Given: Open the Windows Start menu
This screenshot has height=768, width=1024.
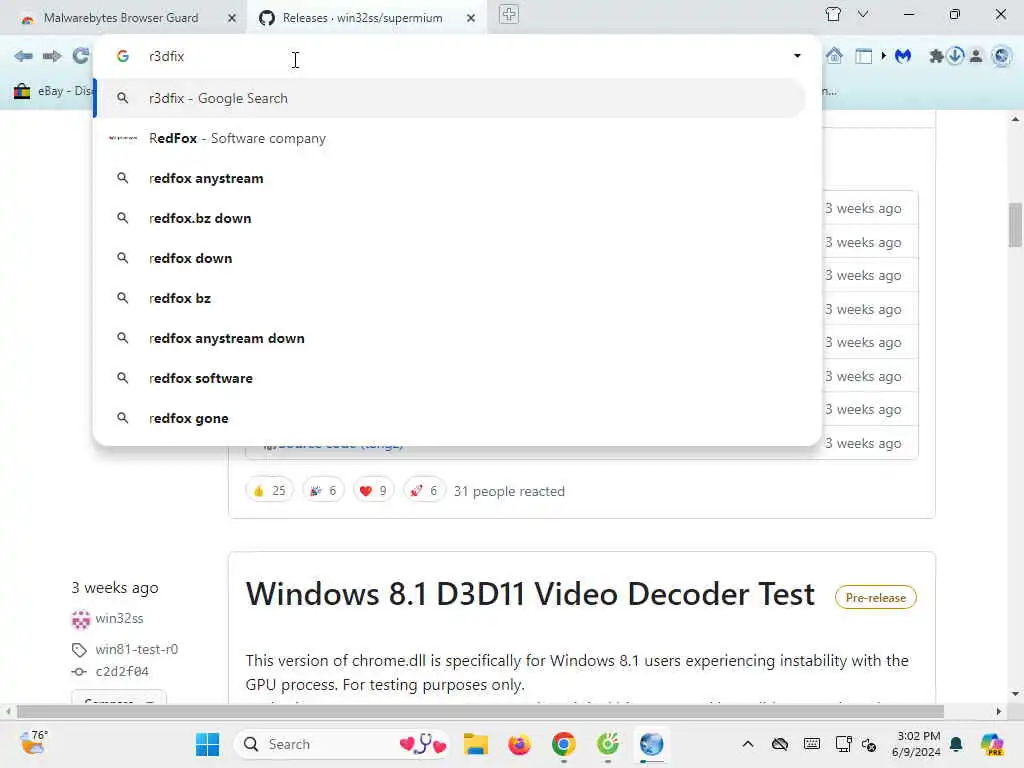Looking at the screenshot, I should coord(207,744).
